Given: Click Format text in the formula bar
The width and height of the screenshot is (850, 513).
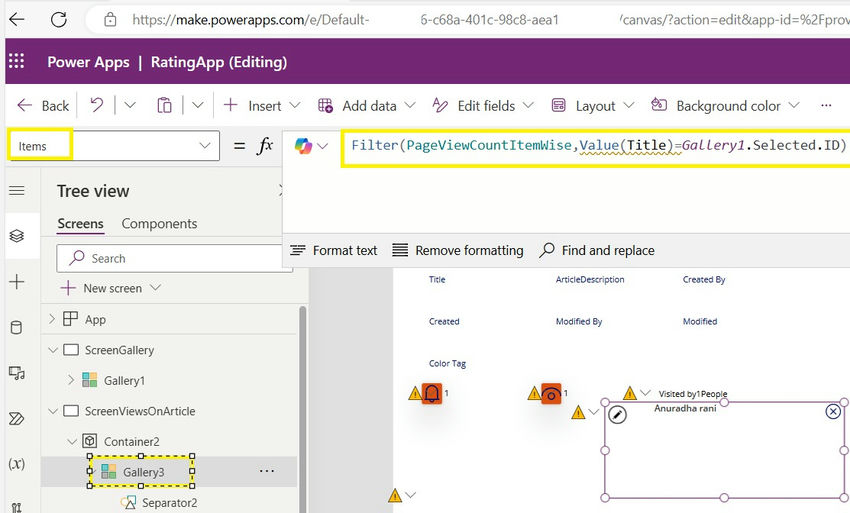Looking at the screenshot, I should 333,251.
